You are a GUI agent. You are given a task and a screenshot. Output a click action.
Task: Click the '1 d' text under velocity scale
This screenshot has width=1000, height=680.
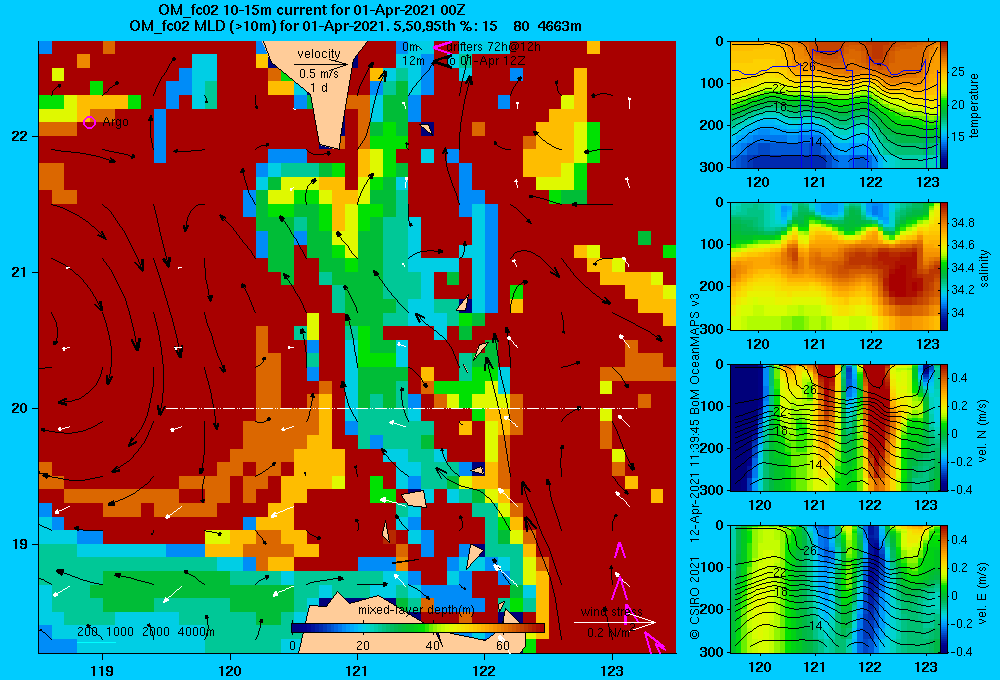click(x=319, y=87)
